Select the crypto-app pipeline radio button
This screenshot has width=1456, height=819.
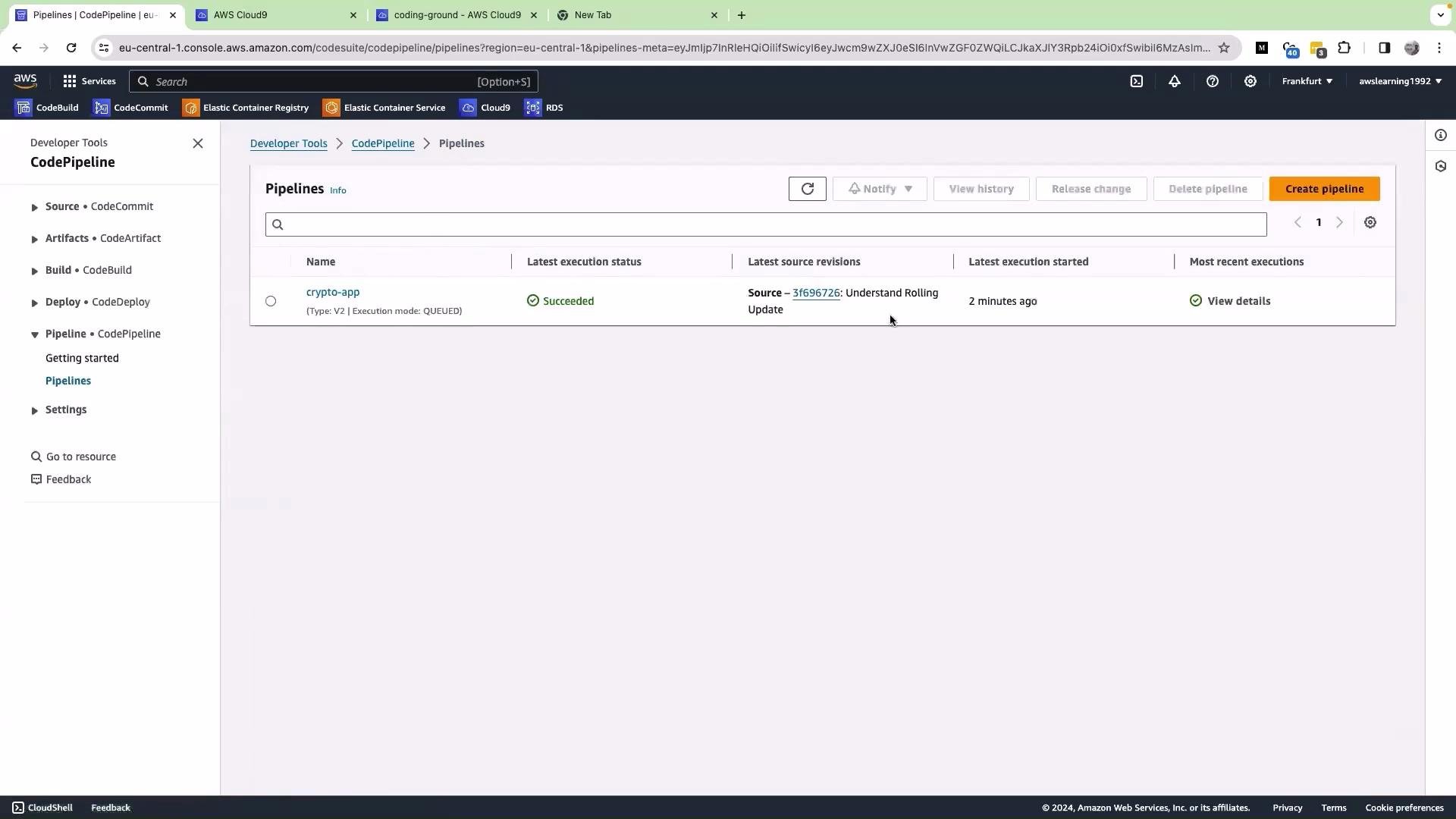[271, 301]
